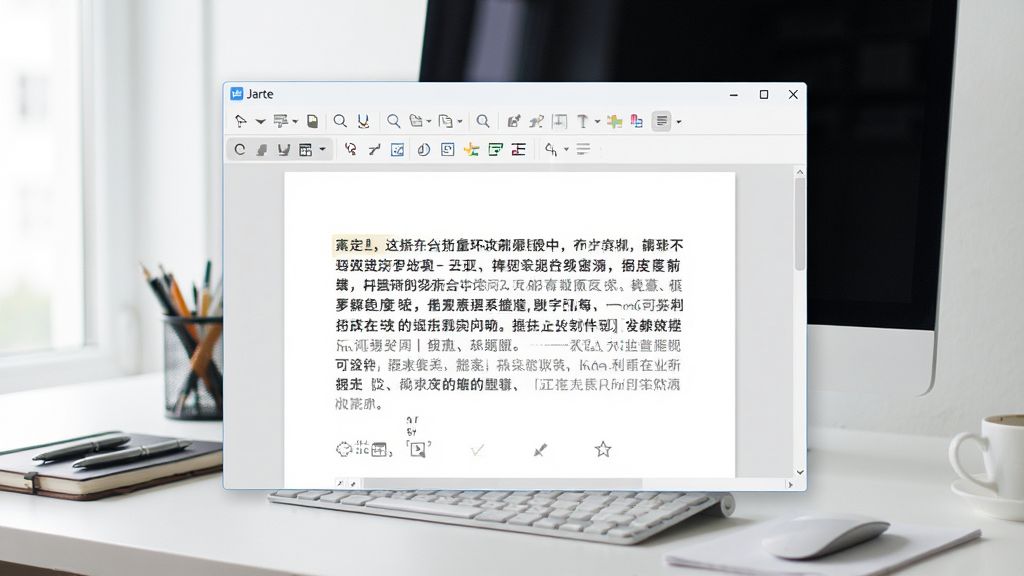Expand the dropdown next to the folder icon
This screenshot has width=1024, height=576.
pyautogui.click(x=429, y=121)
